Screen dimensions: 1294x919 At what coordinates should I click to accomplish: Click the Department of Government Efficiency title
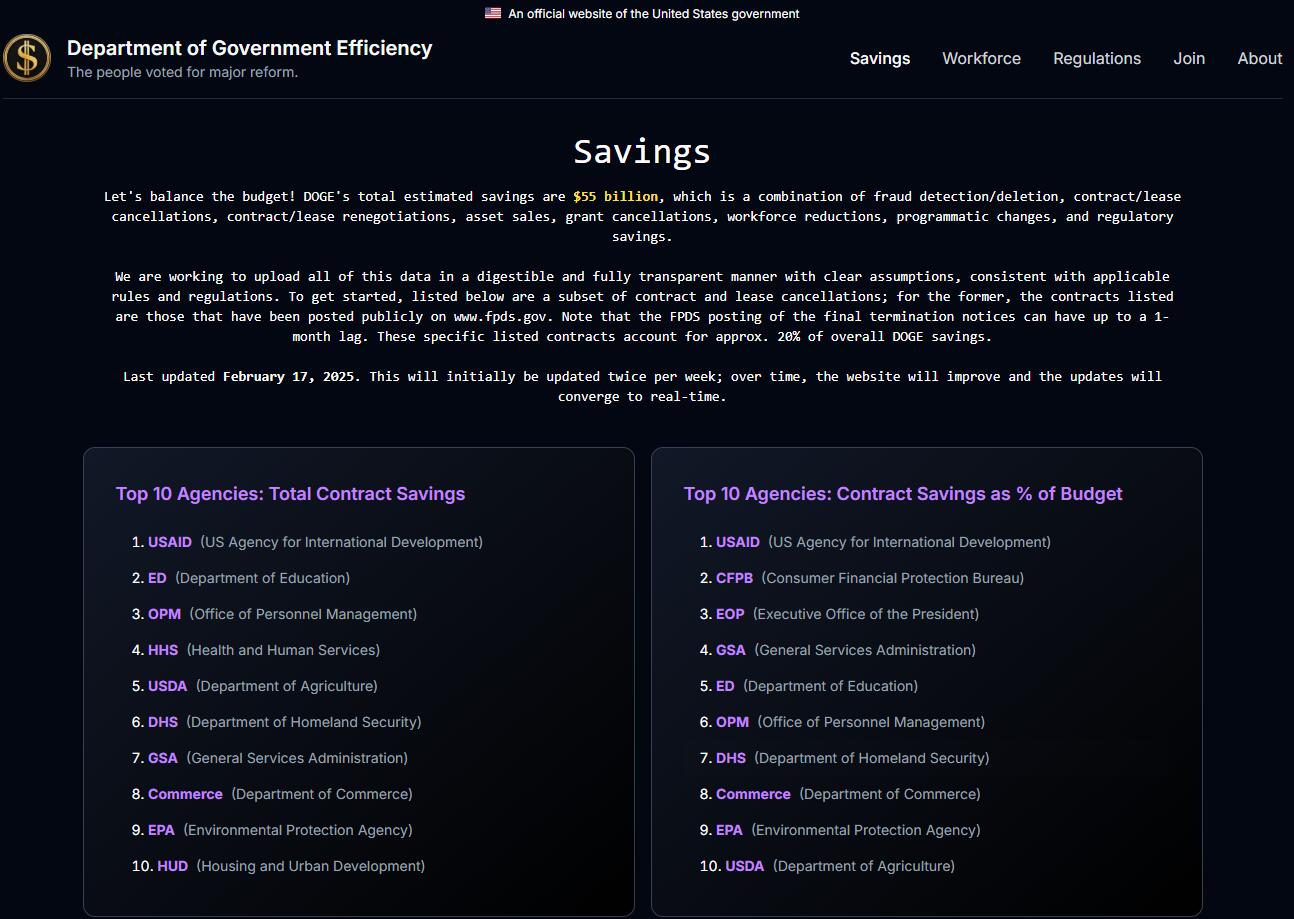(x=249, y=48)
